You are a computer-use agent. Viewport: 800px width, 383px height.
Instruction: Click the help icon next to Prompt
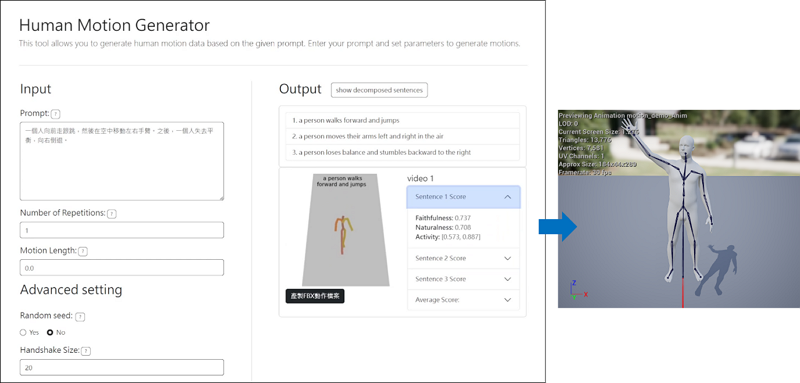click(56, 114)
